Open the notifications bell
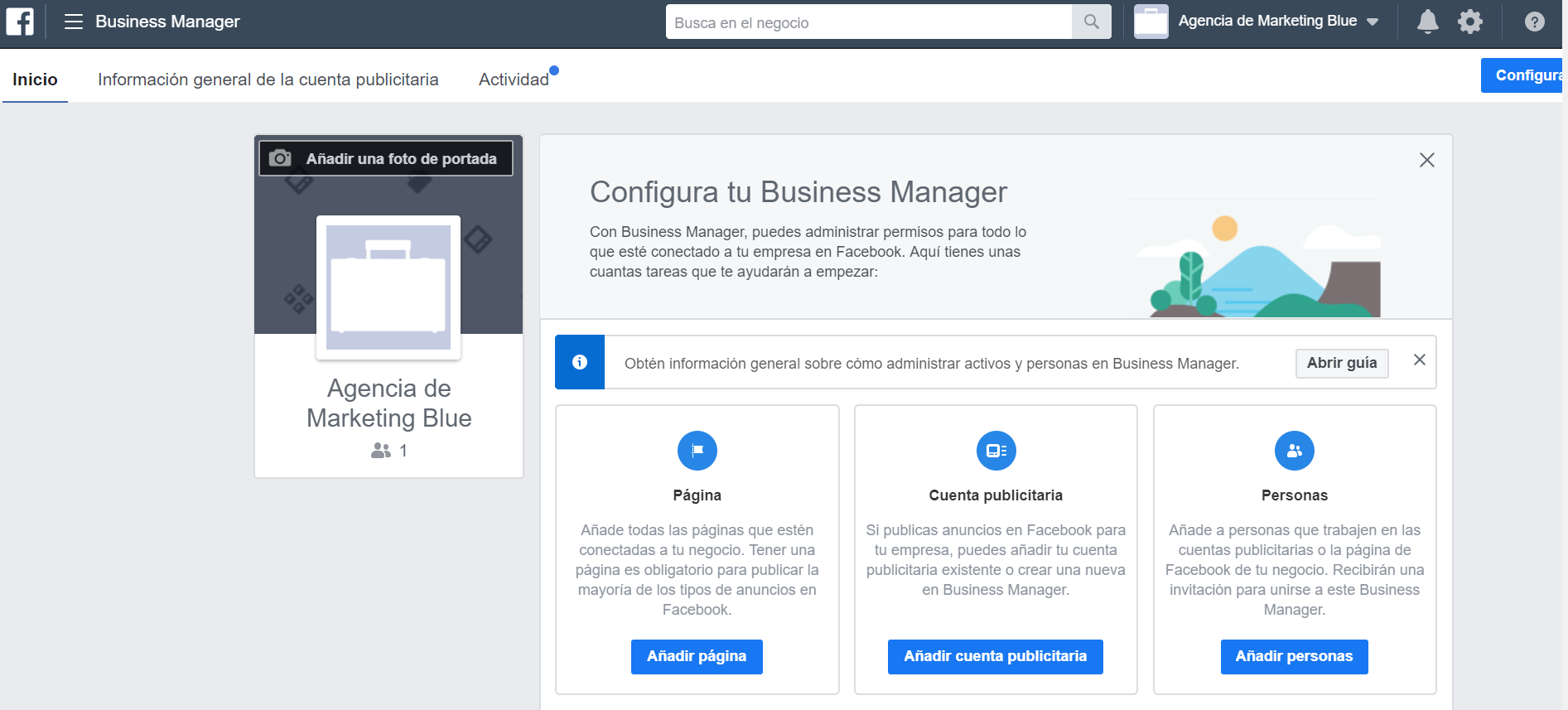The height and width of the screenshot is (710, 1568). point(1427,22)
